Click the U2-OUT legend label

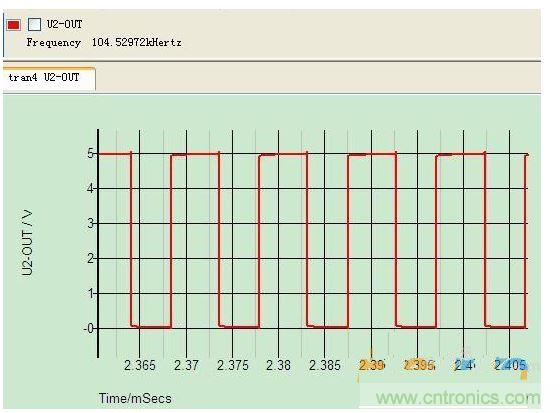pyautogui.click(x=65, y=24)
